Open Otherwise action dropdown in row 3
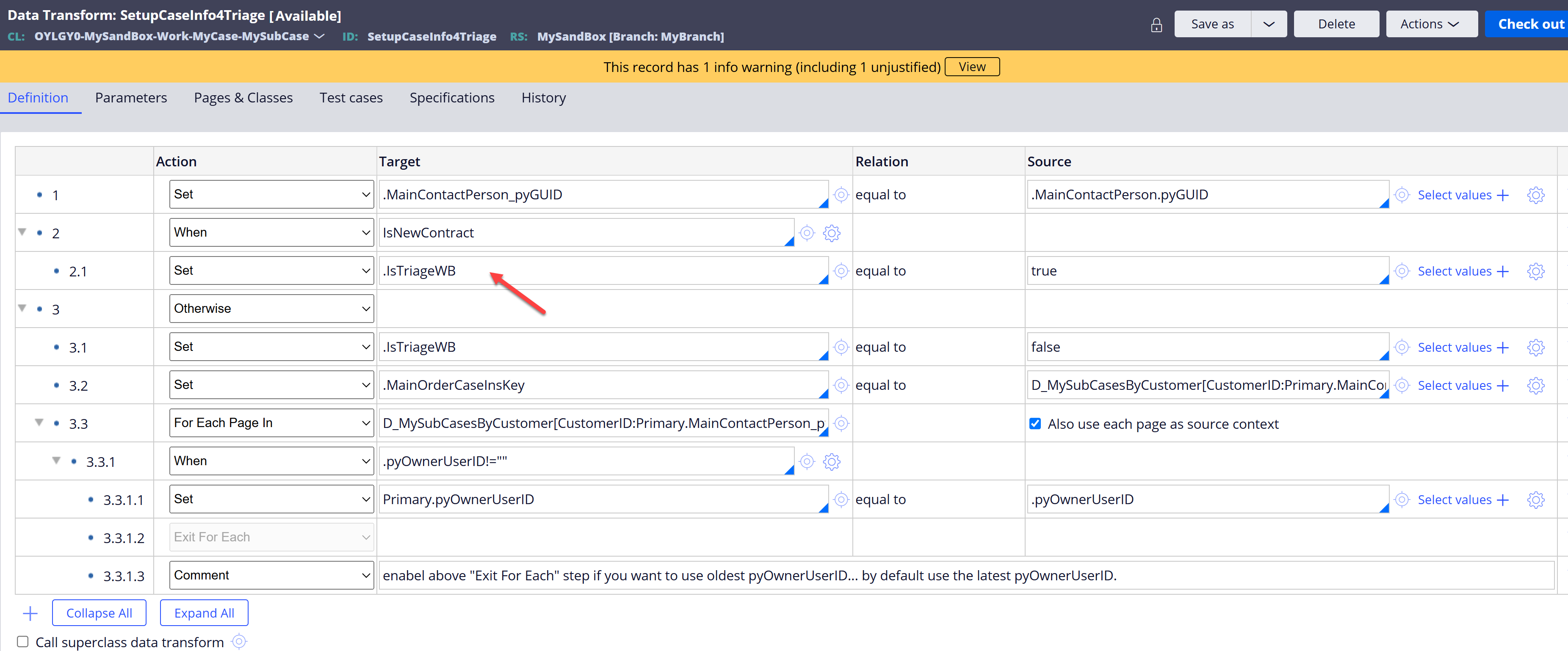 271,309
